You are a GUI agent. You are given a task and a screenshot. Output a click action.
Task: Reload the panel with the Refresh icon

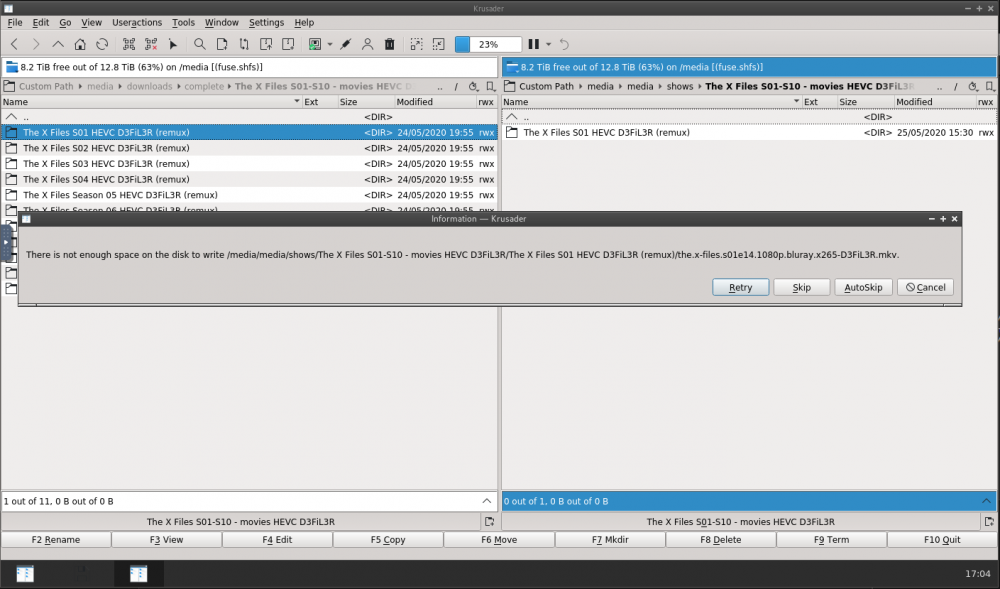click(x=102, y=45)
